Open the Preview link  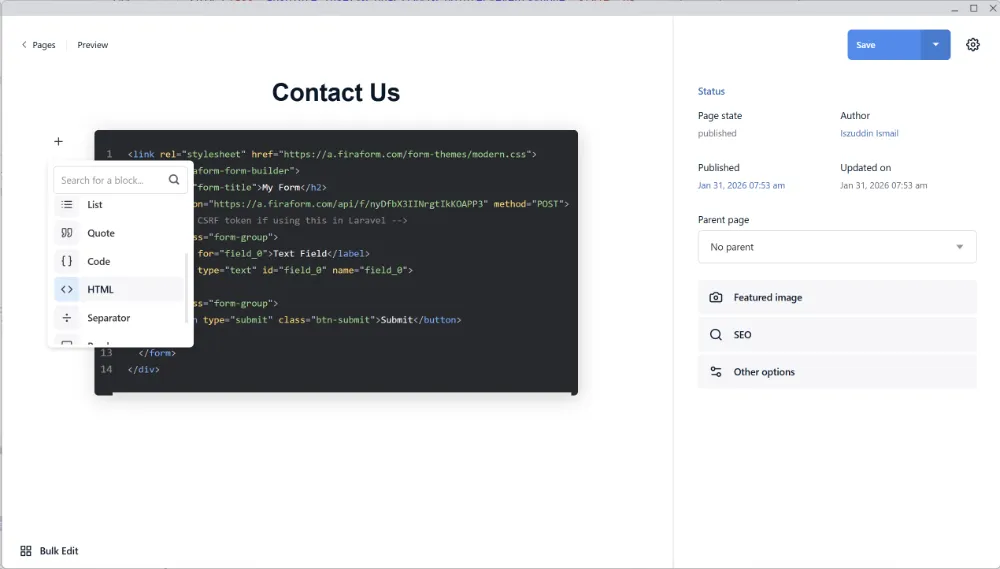(92, 45)
